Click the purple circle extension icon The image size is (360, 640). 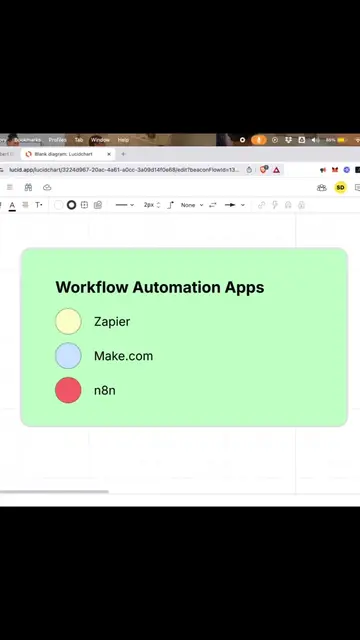(347, 170)
